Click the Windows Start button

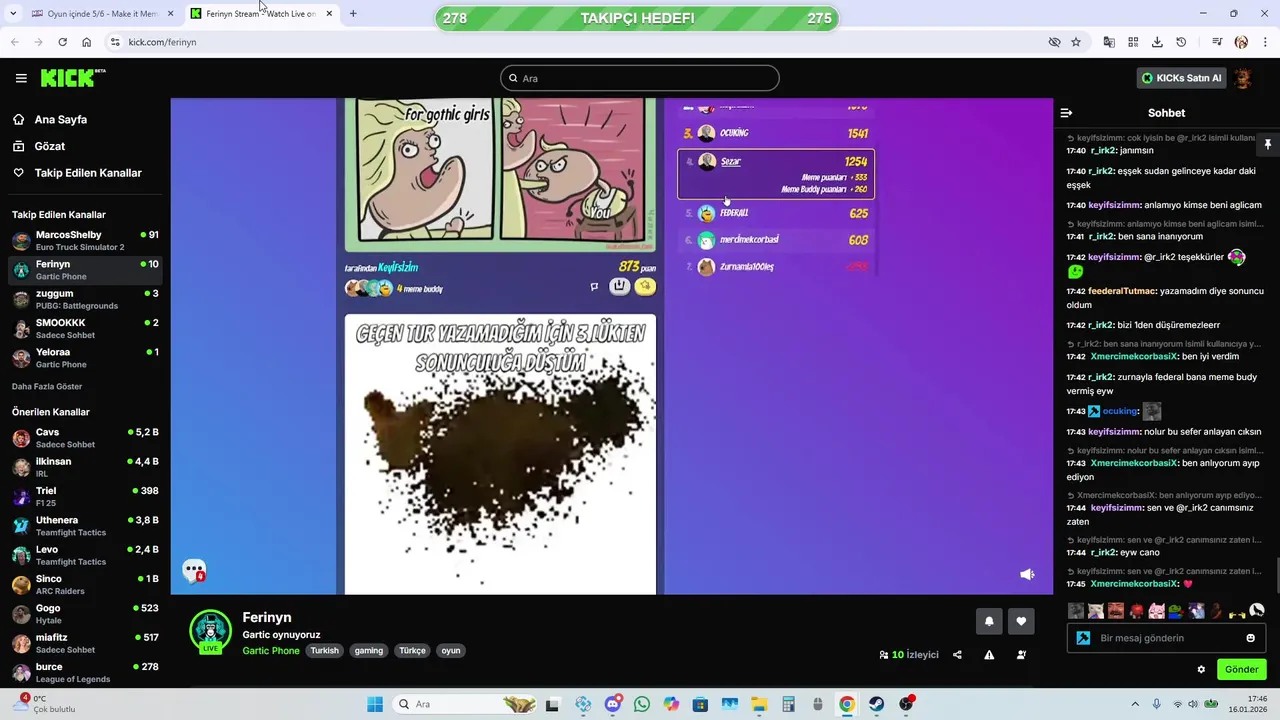pyautogui.click(x=375, y=704)
